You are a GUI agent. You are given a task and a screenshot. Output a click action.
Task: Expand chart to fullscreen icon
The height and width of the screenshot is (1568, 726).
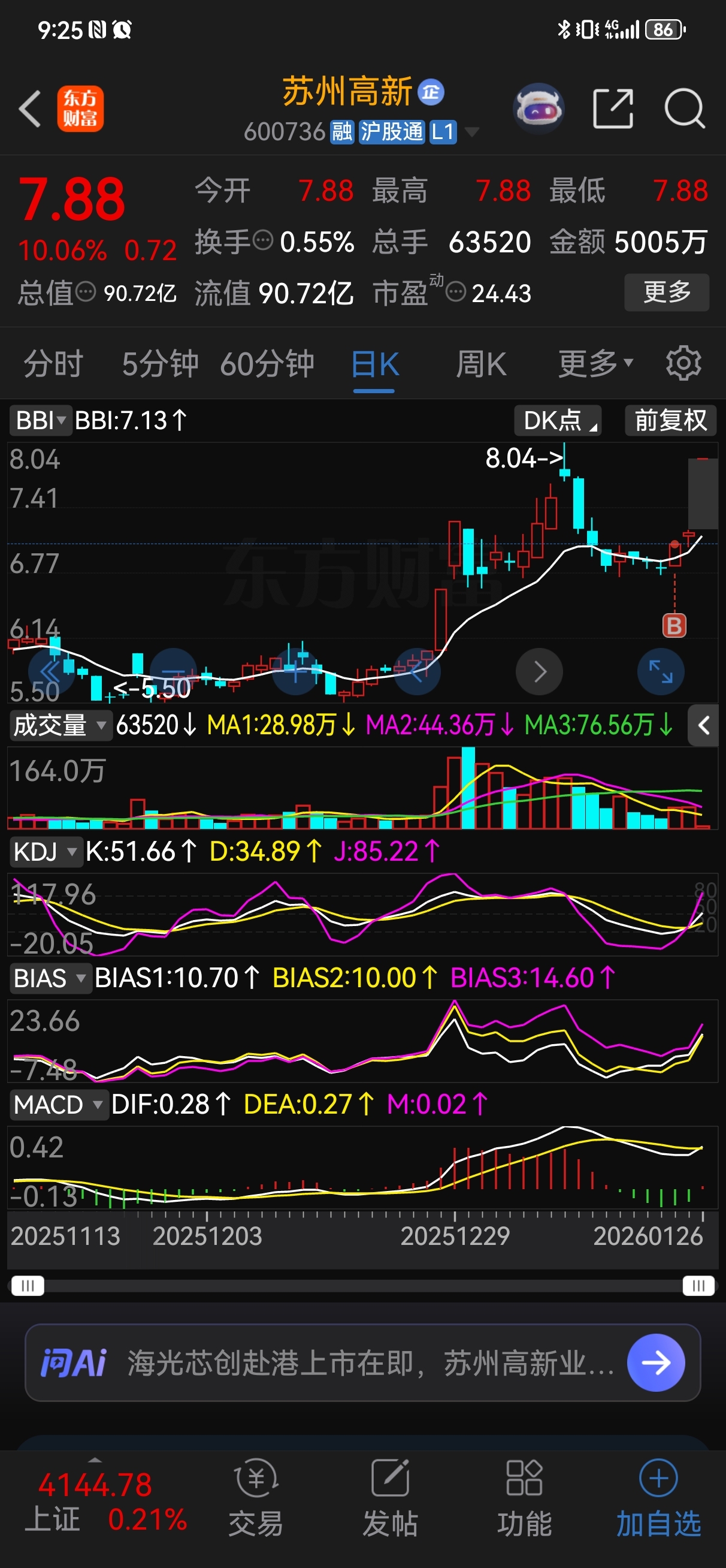[661, 672]
